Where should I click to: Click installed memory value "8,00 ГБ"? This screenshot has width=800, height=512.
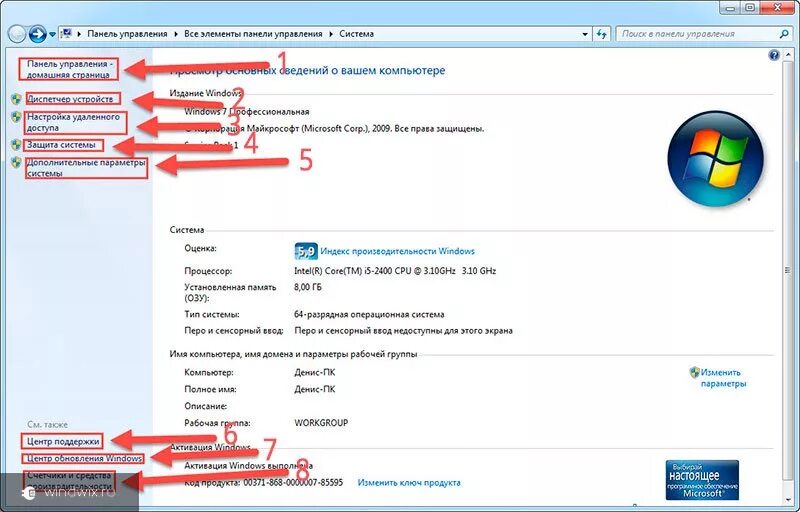click(308, 287)
